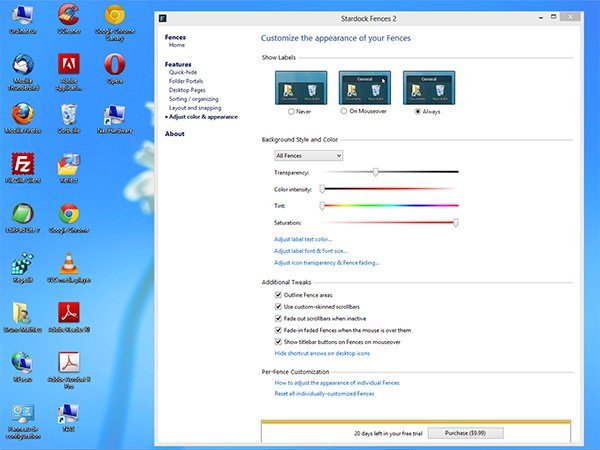Open How to adjust individual Fences link
This screenshot has height=450, width=600.
[337, 383]
